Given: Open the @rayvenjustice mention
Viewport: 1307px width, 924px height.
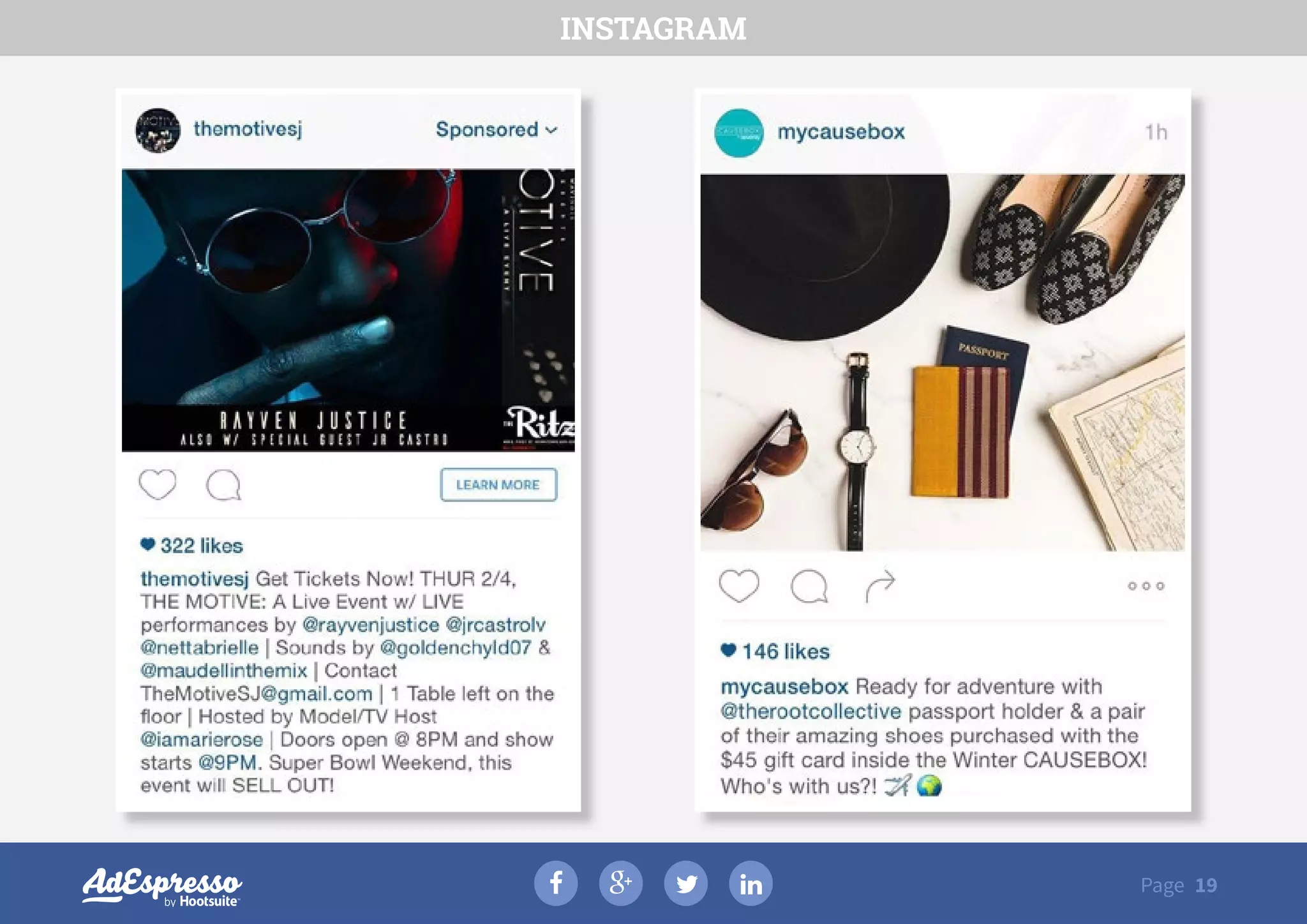Looking at the screenshot, I should pos(371,625).
